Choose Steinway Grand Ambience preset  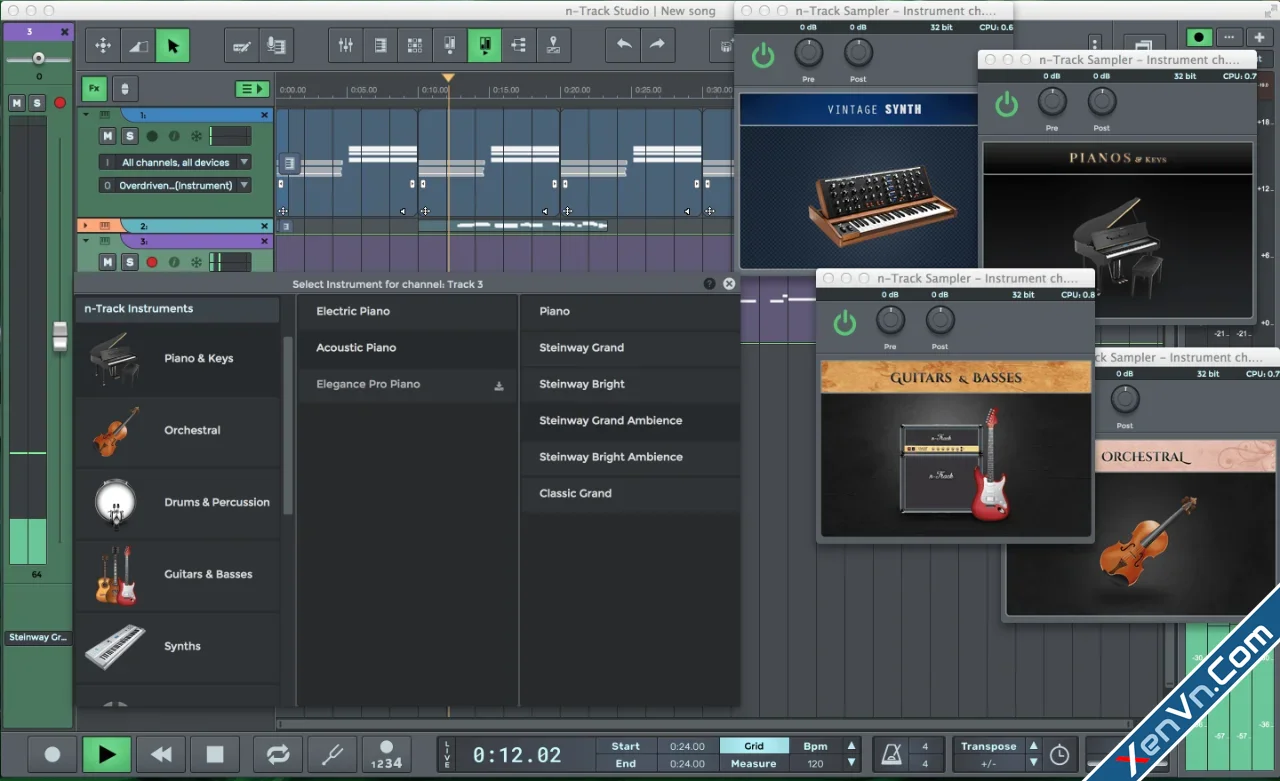(630, 421)
